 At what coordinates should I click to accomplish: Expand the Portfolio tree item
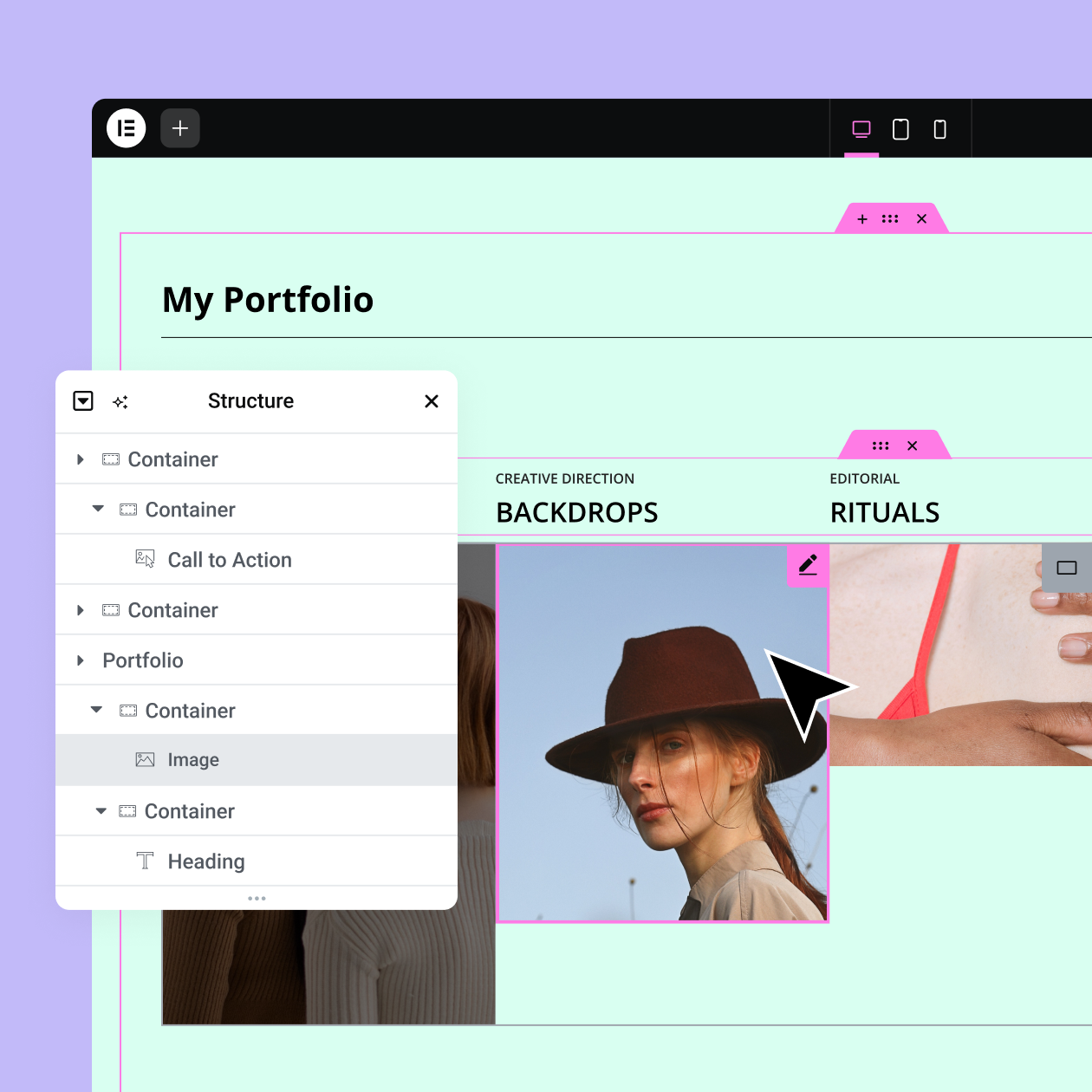(81, 660)
